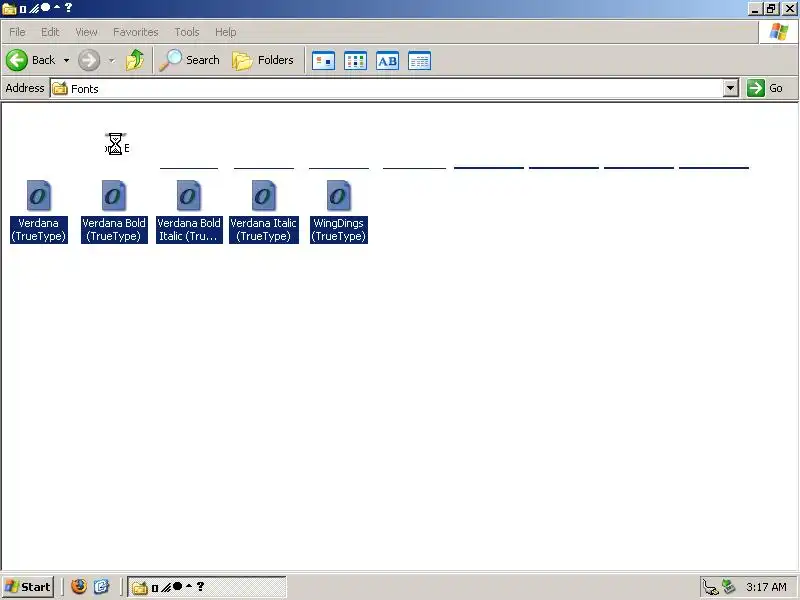Switch to Details view

[419, 61]
